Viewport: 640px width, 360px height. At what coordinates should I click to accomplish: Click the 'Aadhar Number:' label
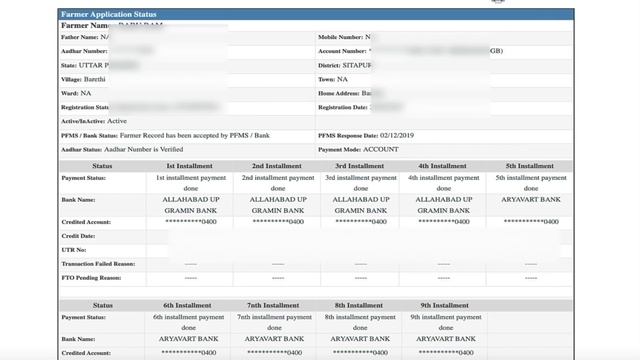tap(84, 51)
